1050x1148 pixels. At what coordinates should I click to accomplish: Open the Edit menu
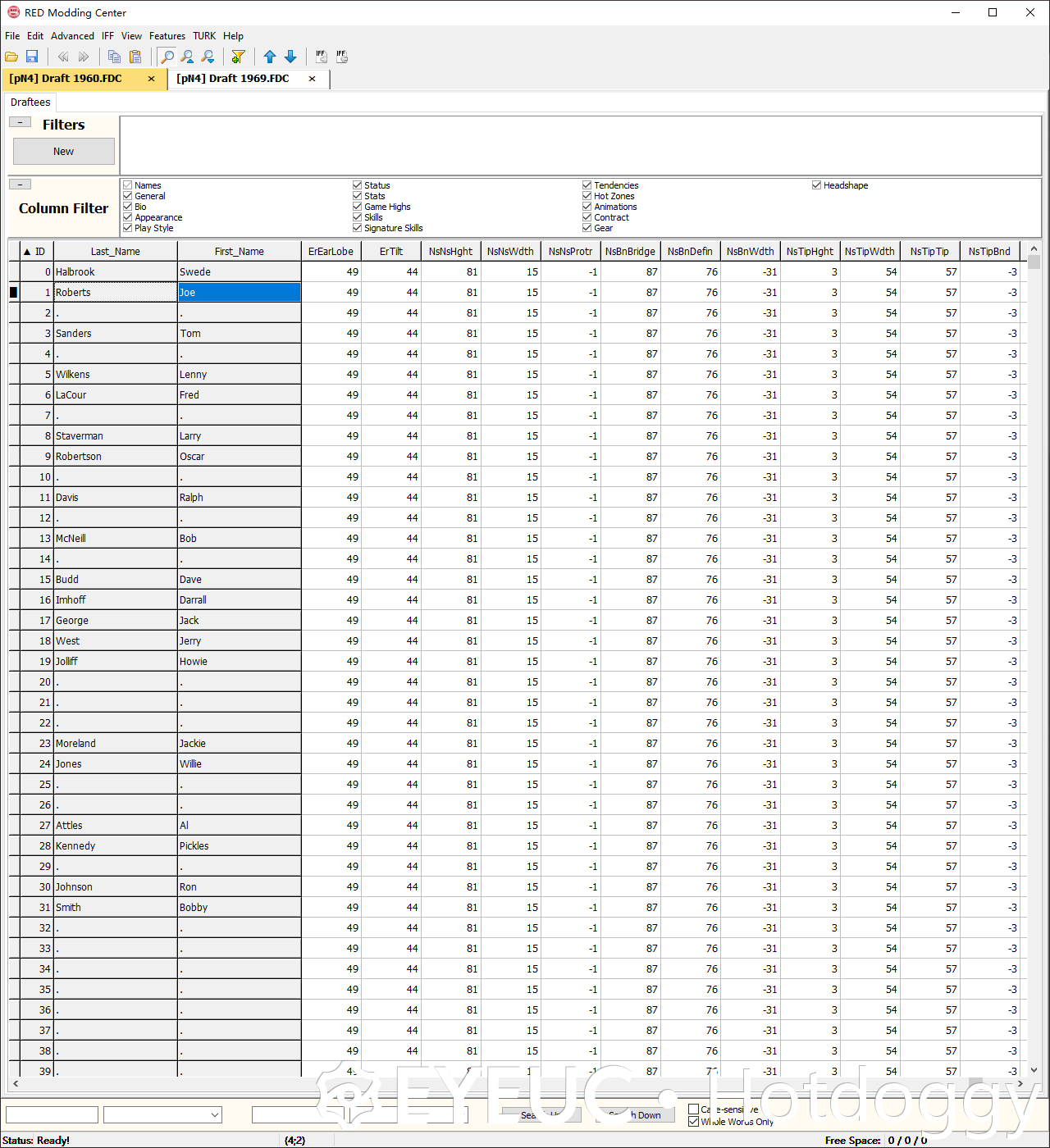pyautogui.click(x=35, y=36)
